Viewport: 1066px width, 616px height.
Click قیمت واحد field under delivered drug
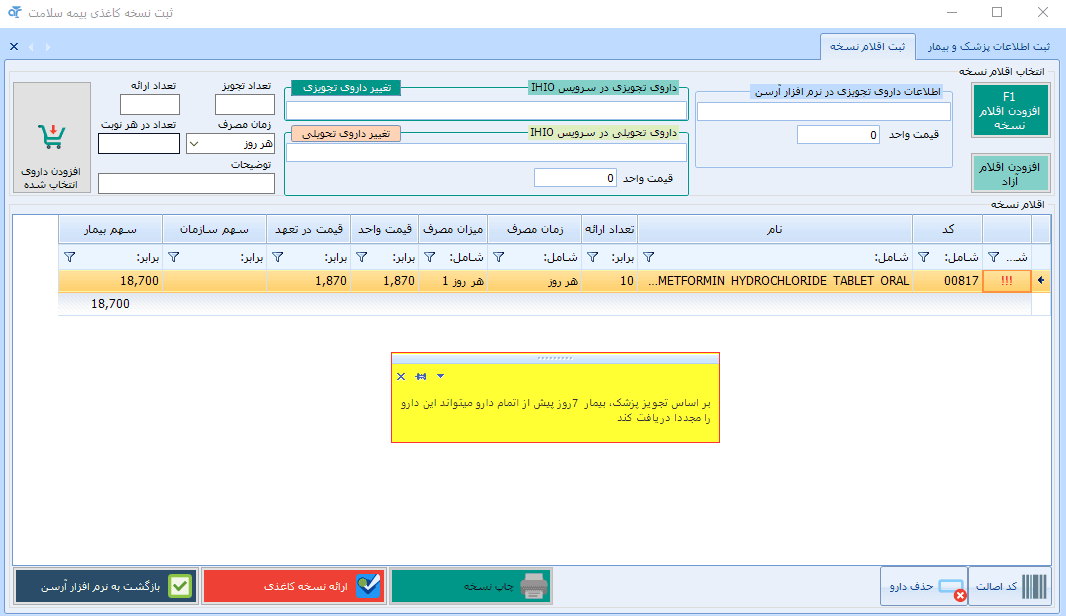(575, 177)
